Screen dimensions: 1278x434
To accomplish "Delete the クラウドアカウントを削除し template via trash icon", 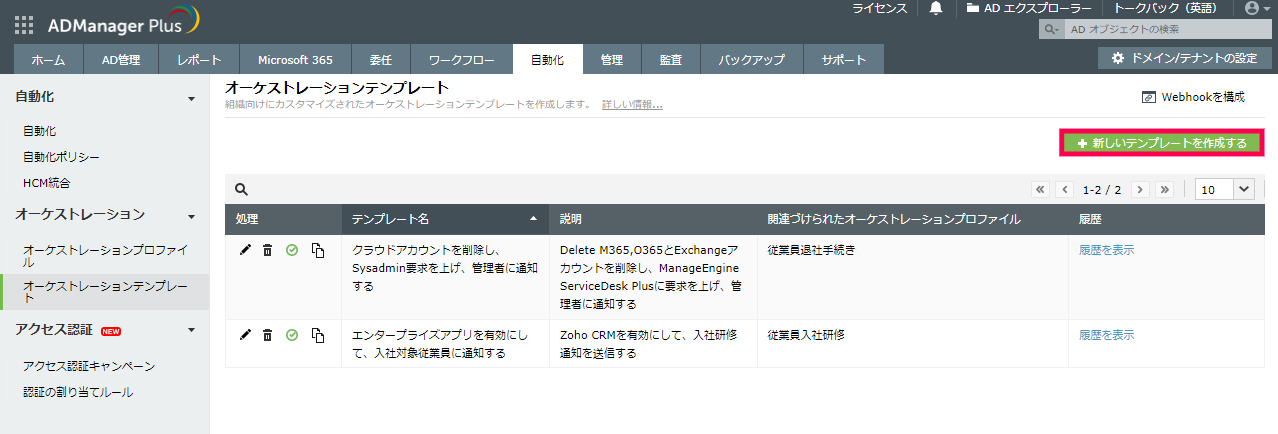I will pos(267,250).
